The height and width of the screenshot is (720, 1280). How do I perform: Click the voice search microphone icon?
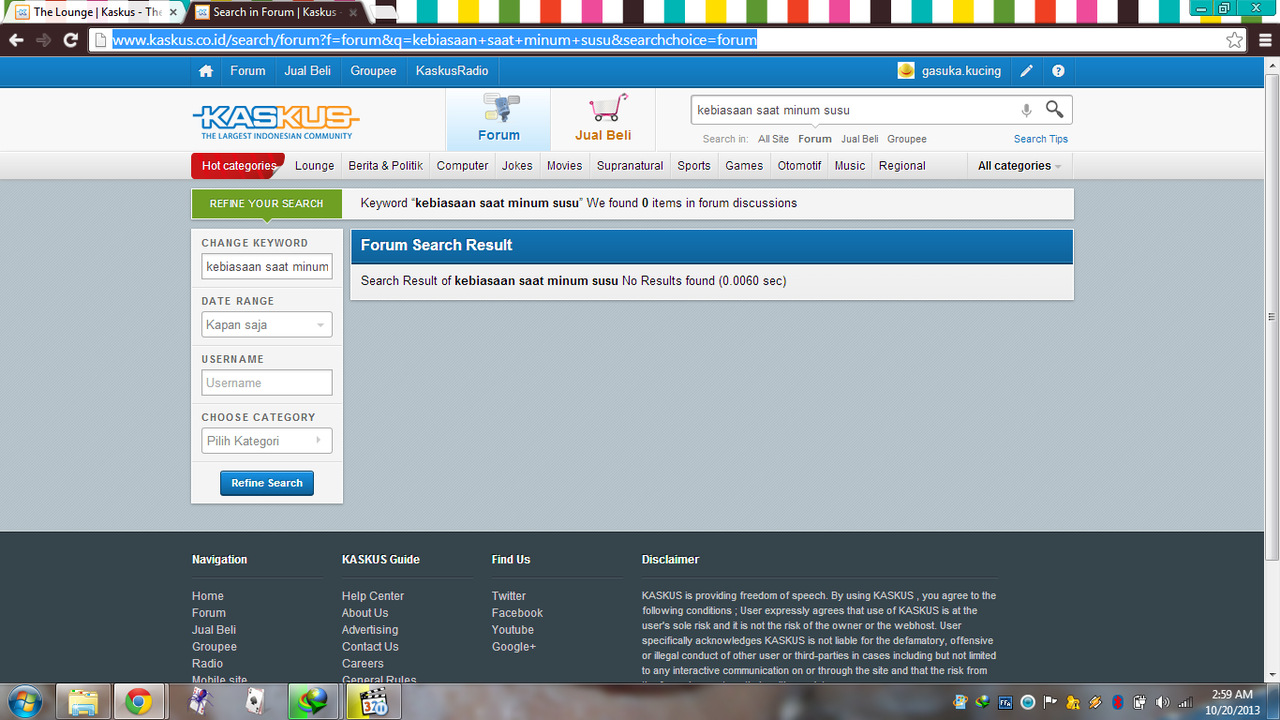[x=1026, y=110]
